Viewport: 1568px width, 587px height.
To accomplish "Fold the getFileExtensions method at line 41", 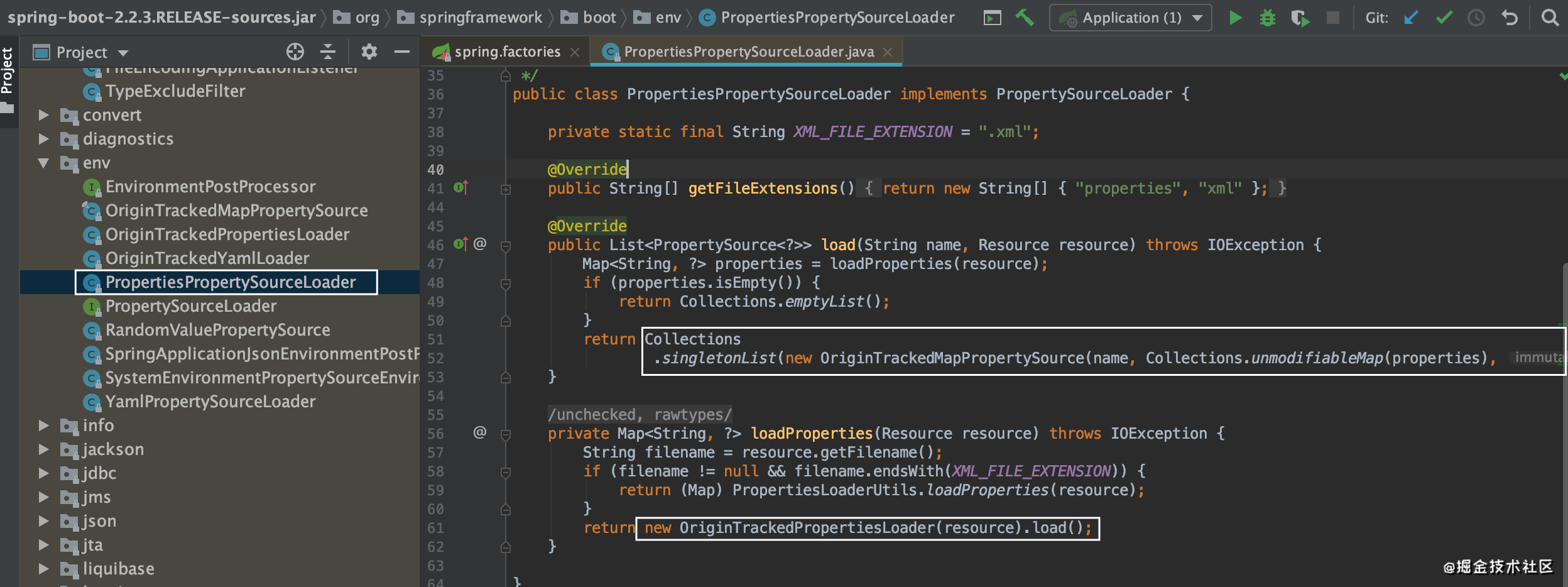I will 506,189.
